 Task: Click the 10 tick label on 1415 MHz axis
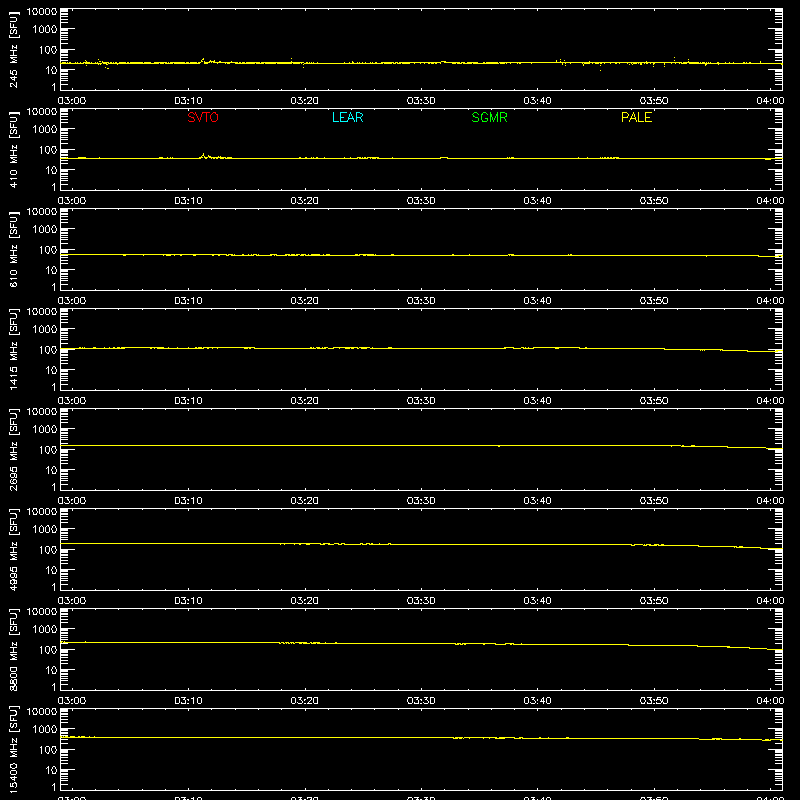click(x=51, y=370)
